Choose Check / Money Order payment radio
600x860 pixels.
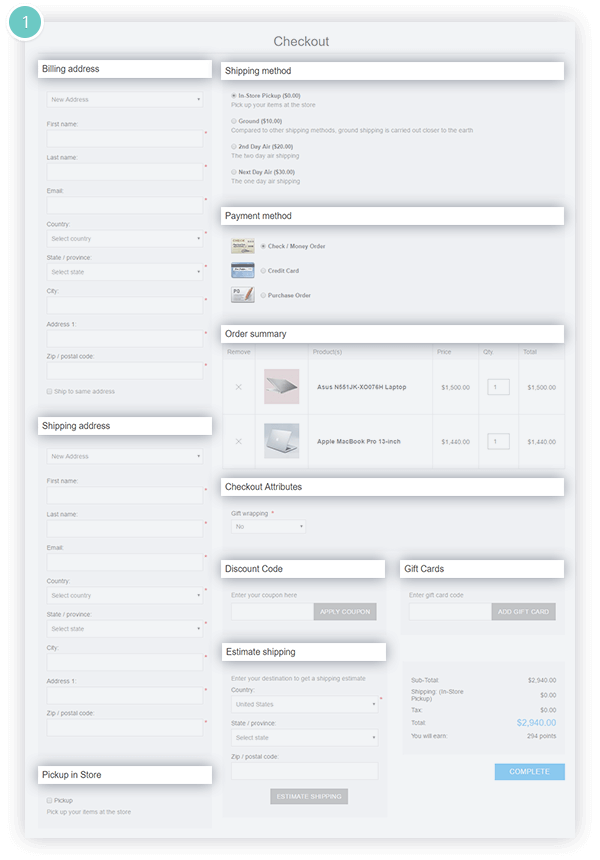pos(263,246)
